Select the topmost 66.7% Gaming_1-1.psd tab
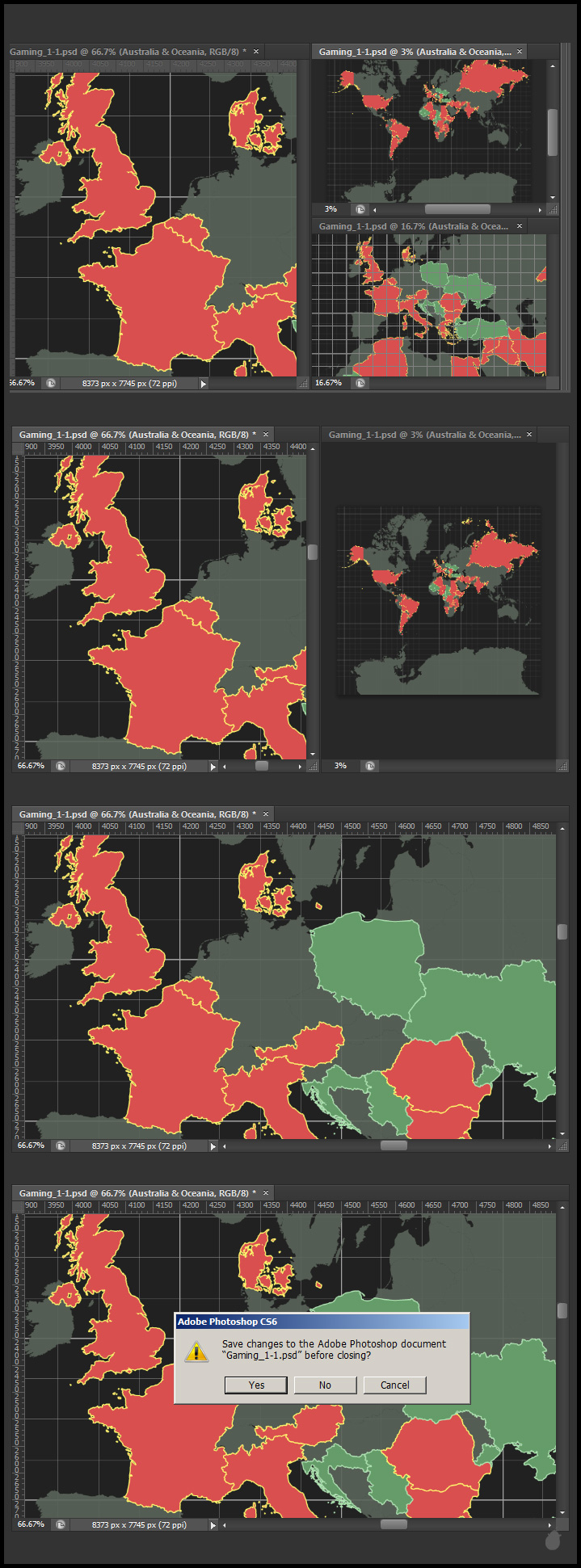Image resolution: width=581 pixels, height=1568 pixels. [128, 52]
